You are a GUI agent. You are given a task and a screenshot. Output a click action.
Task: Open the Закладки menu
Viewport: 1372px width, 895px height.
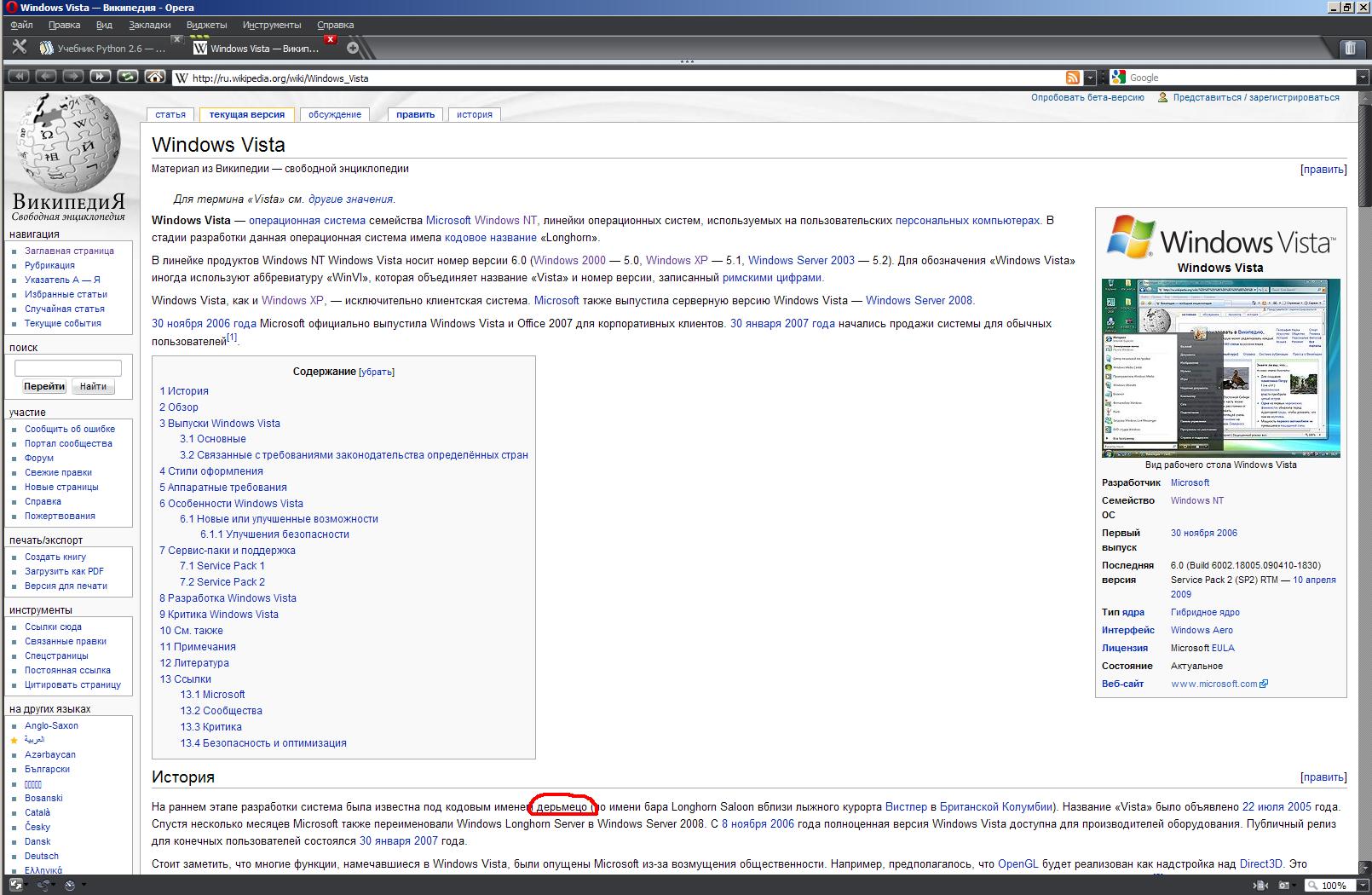coord(149,25)
